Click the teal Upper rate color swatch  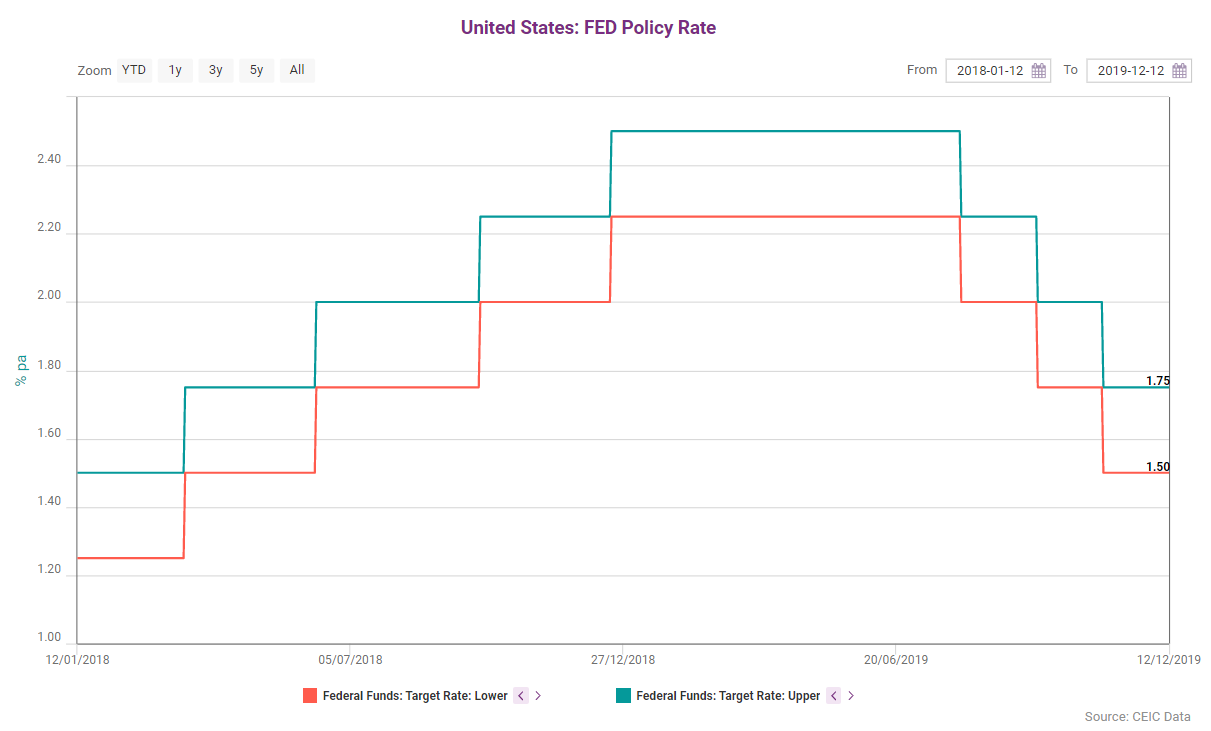click(623, 696)
